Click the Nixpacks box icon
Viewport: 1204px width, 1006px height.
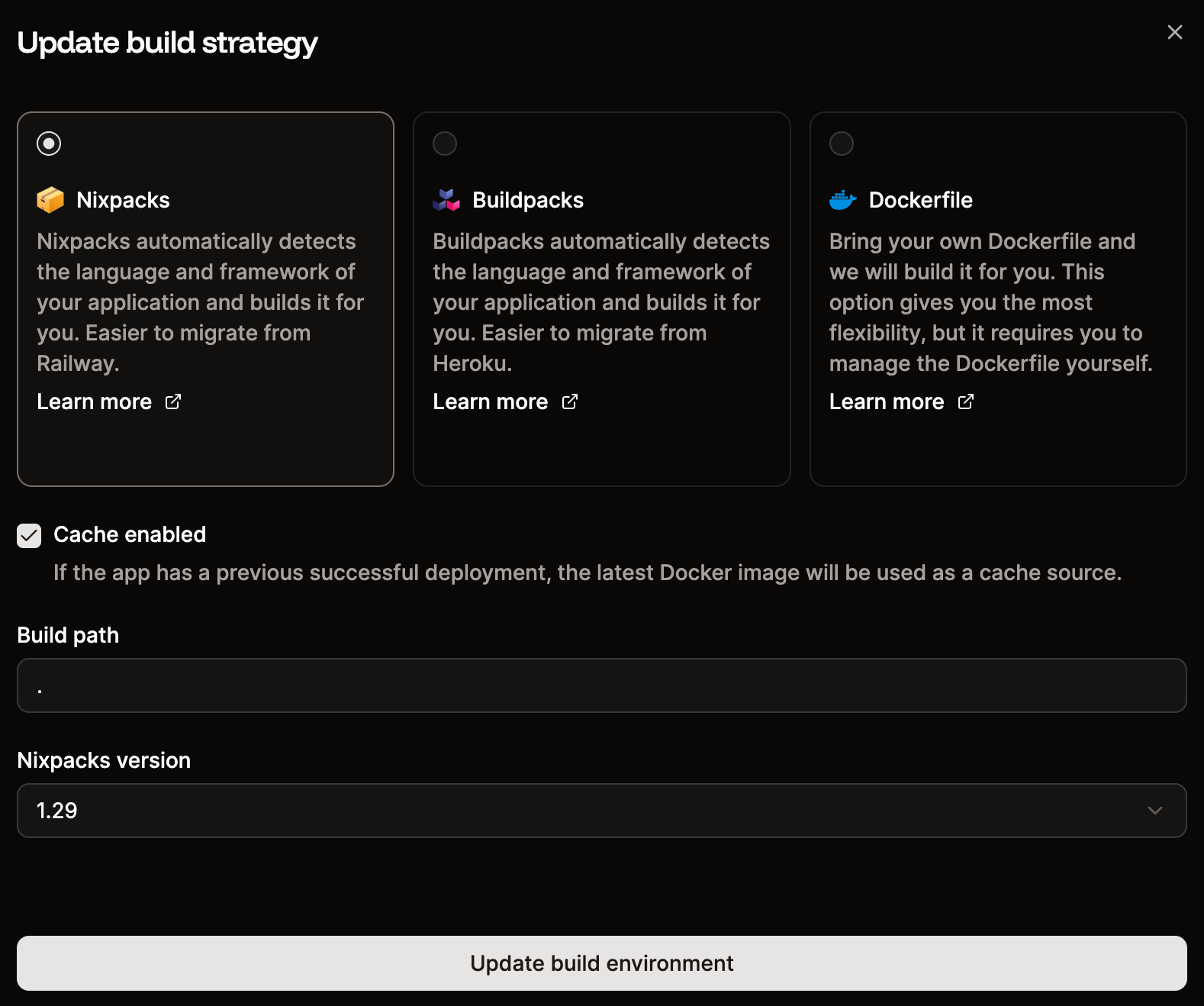(x=50, y=200)
